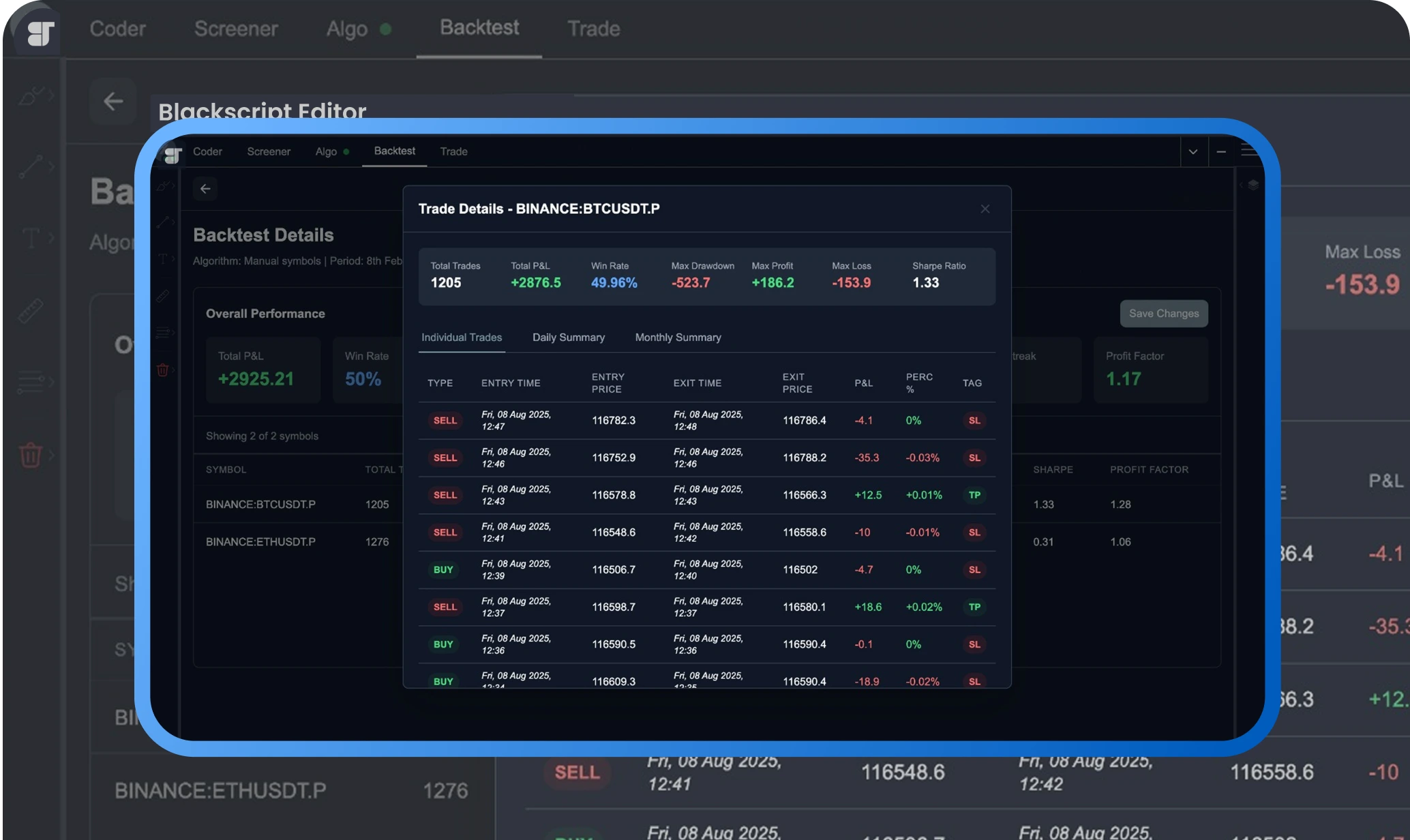1410x840 pixels.
Task: Close the Trade Details dialog with X
Action: [x=985, y=209]
